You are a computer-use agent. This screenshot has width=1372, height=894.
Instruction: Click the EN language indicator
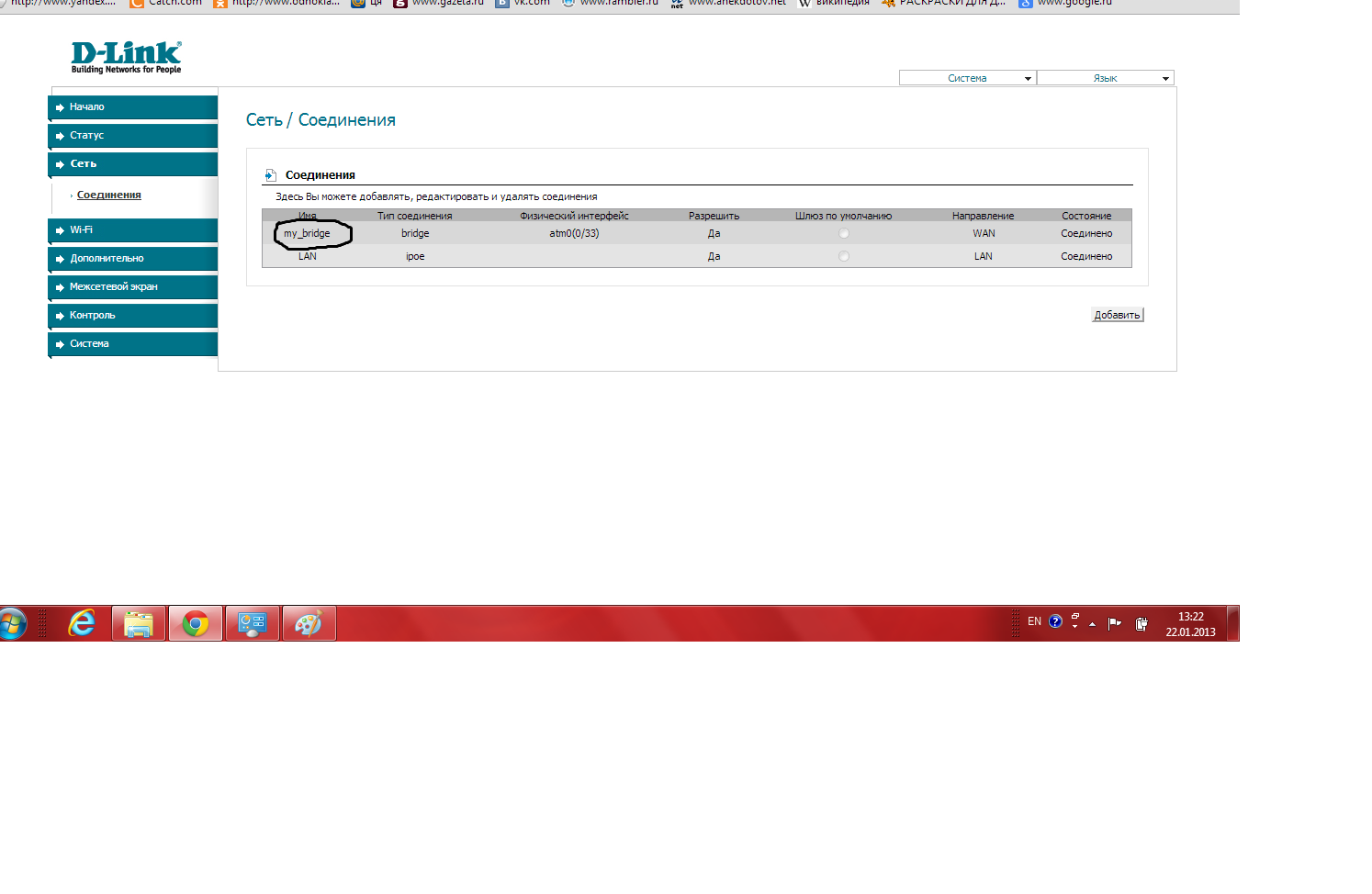click(x=1034, y=621)
